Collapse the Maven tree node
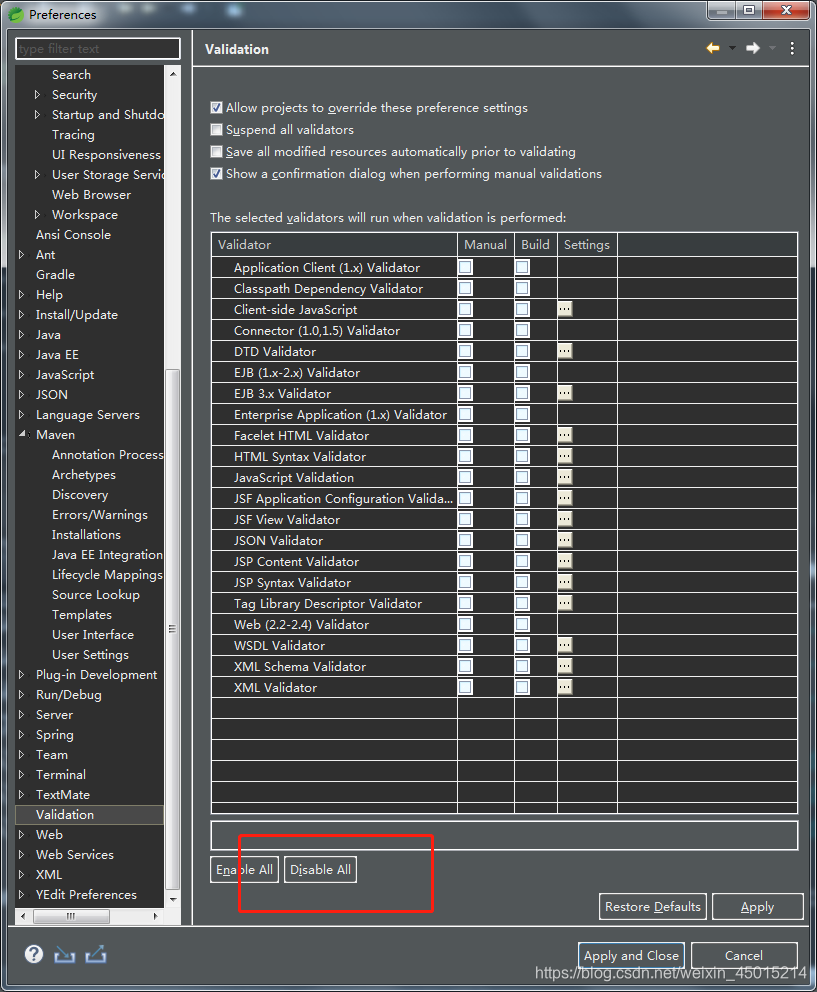The width and height of the screenshot is (817, 992). pos(22,434)
